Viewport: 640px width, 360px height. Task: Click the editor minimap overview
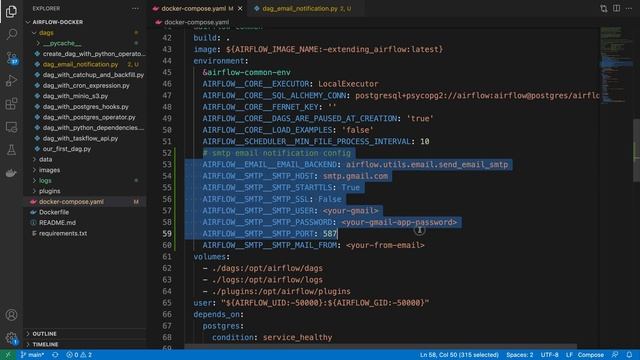(x=616, y=65)
